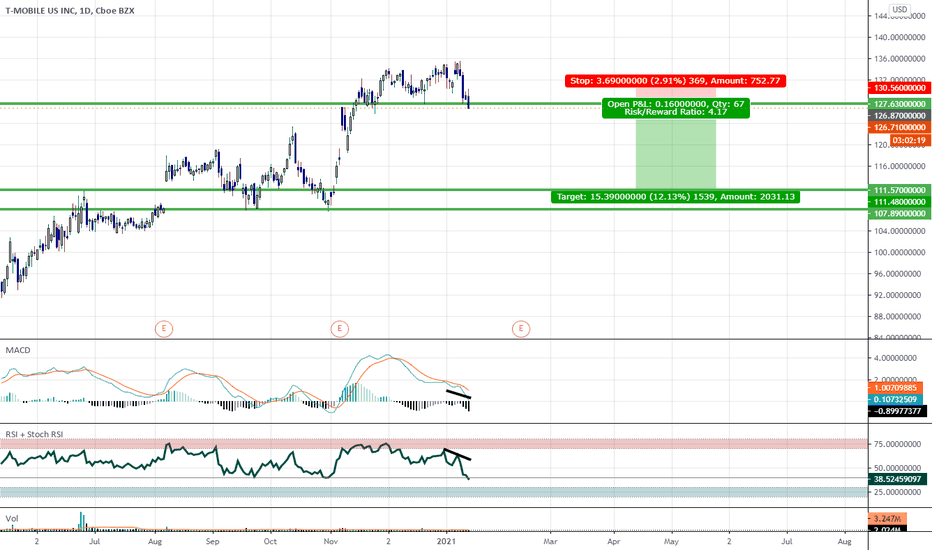Viewport: 932px width, 550px height.
Task: Click the green profit target zone rectangle
Action: [676, 154]
